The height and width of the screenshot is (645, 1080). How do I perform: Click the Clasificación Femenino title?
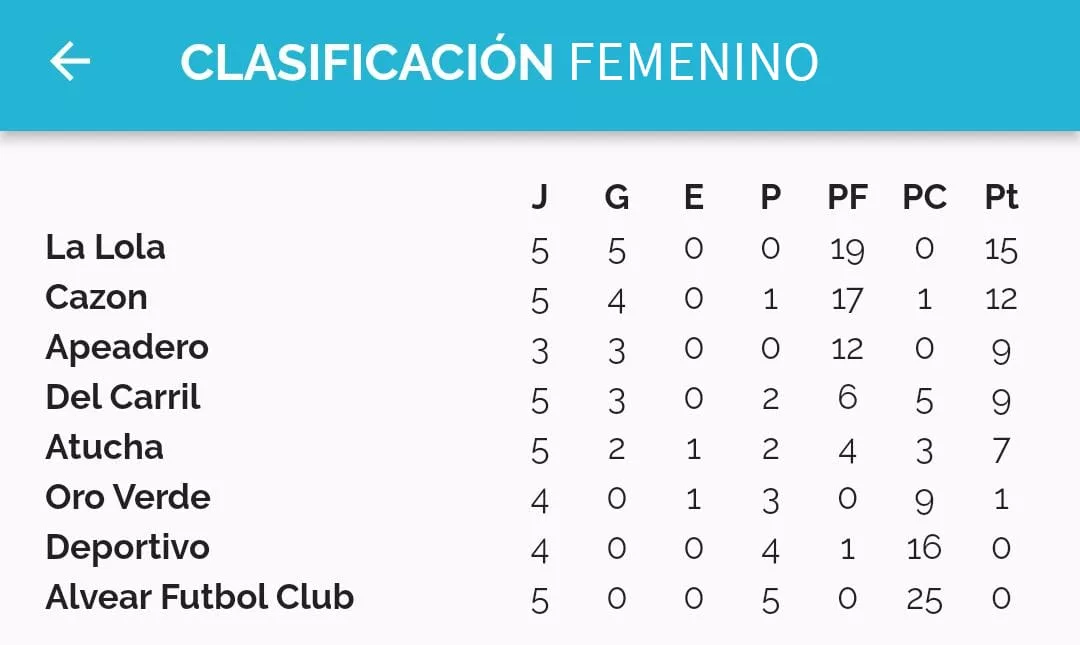coord(499,62)
